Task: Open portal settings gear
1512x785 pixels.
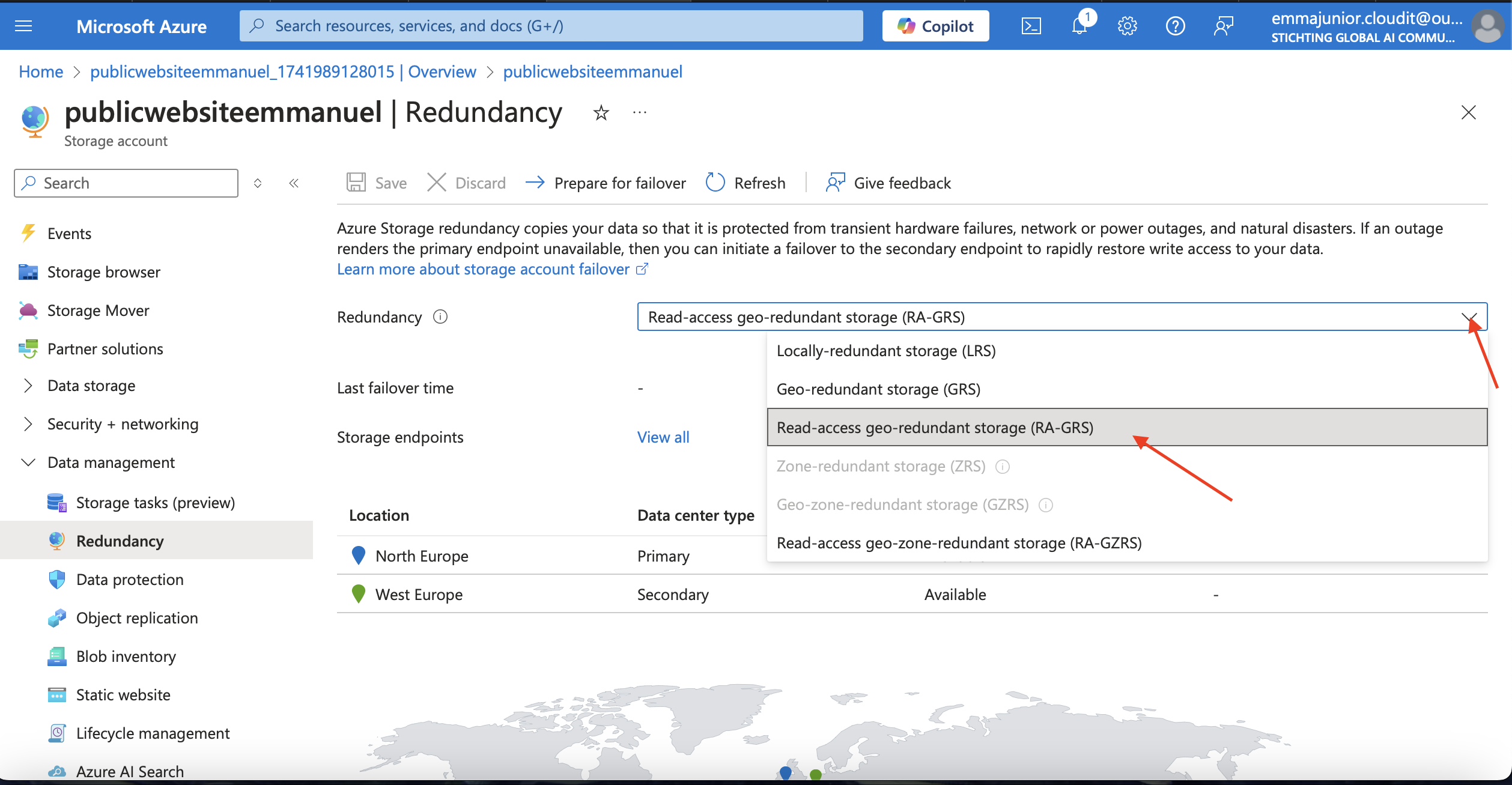Action: 1127,26
